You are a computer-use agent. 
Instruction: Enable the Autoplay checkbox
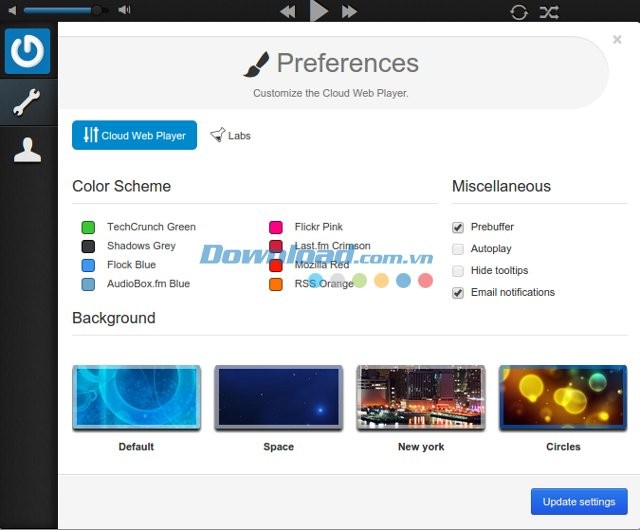pyautogui.click(x=458, y=249)
